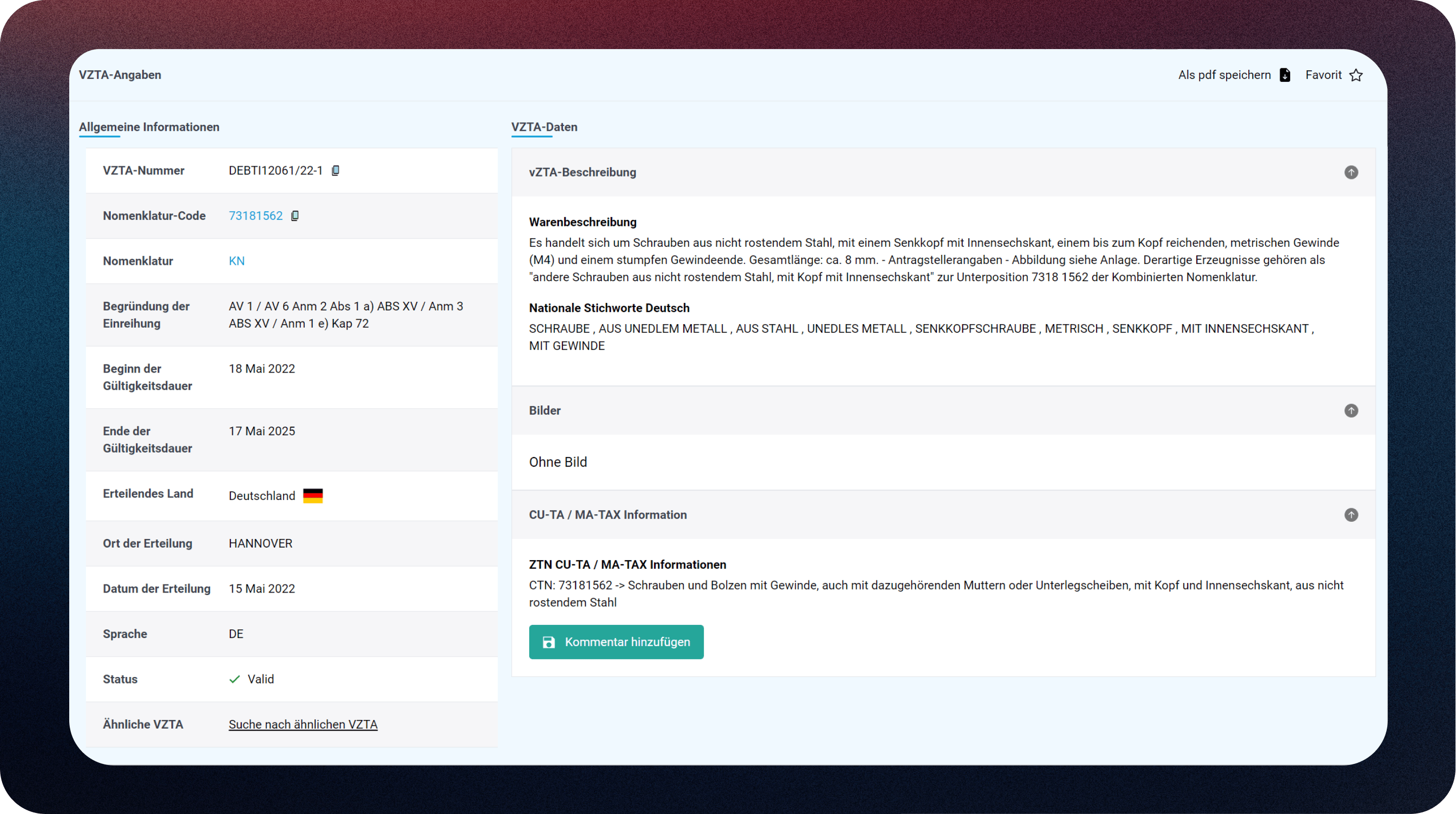
Task: Click the Favorit star icon
Action: pyautogui.click(x=1356, y=75)
